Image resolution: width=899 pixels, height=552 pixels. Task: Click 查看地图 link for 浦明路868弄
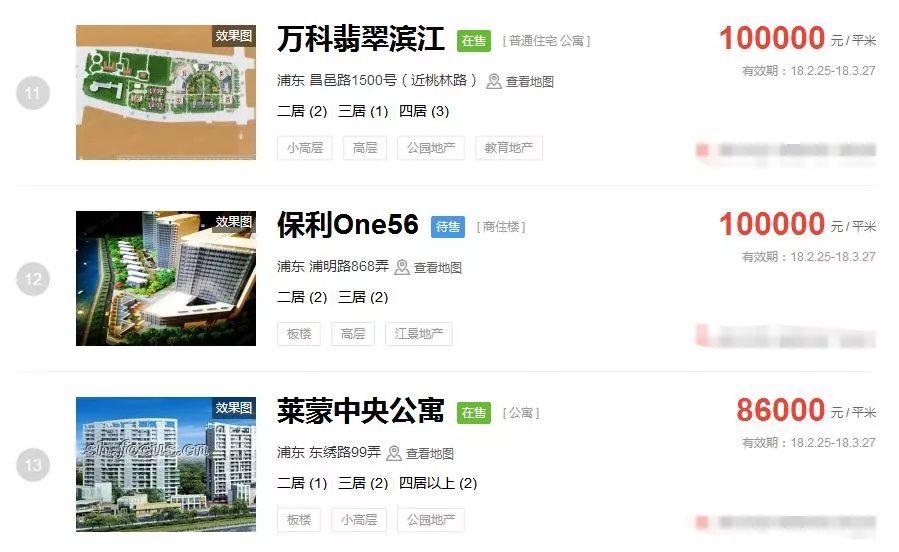[x=437, y=268]
